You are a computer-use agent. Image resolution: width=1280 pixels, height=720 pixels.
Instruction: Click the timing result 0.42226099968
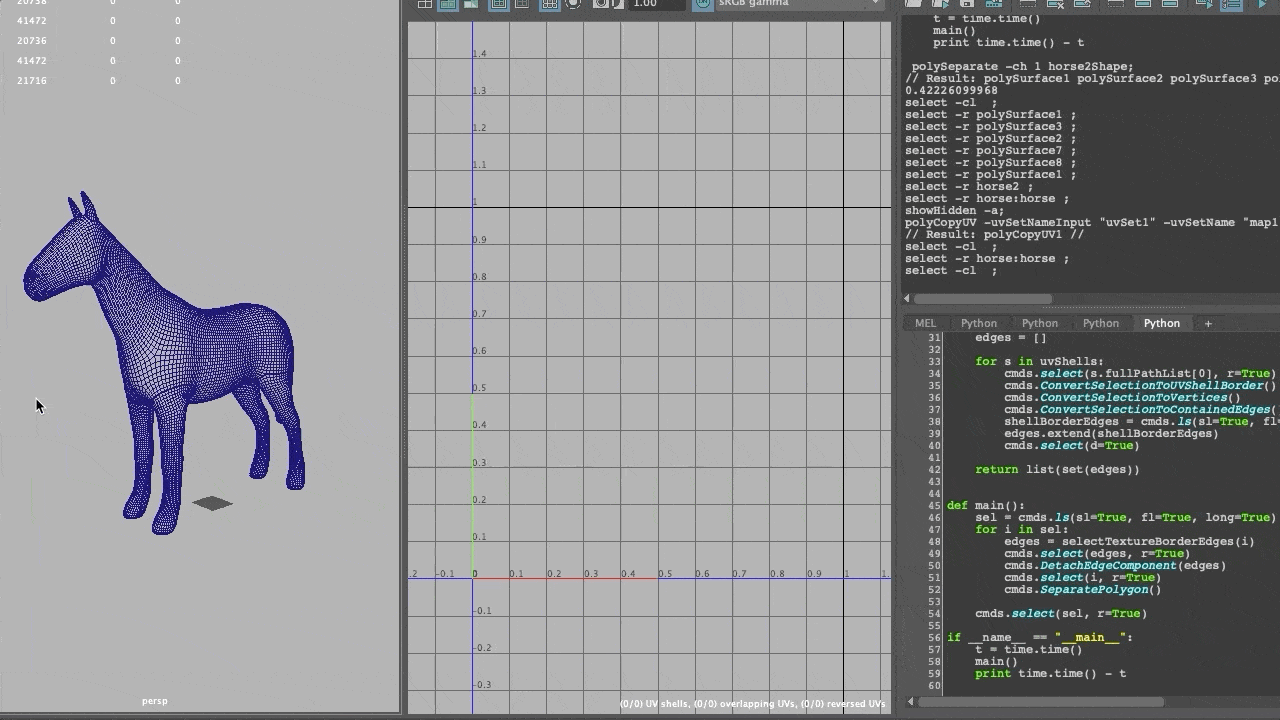(x=951, y=90)
